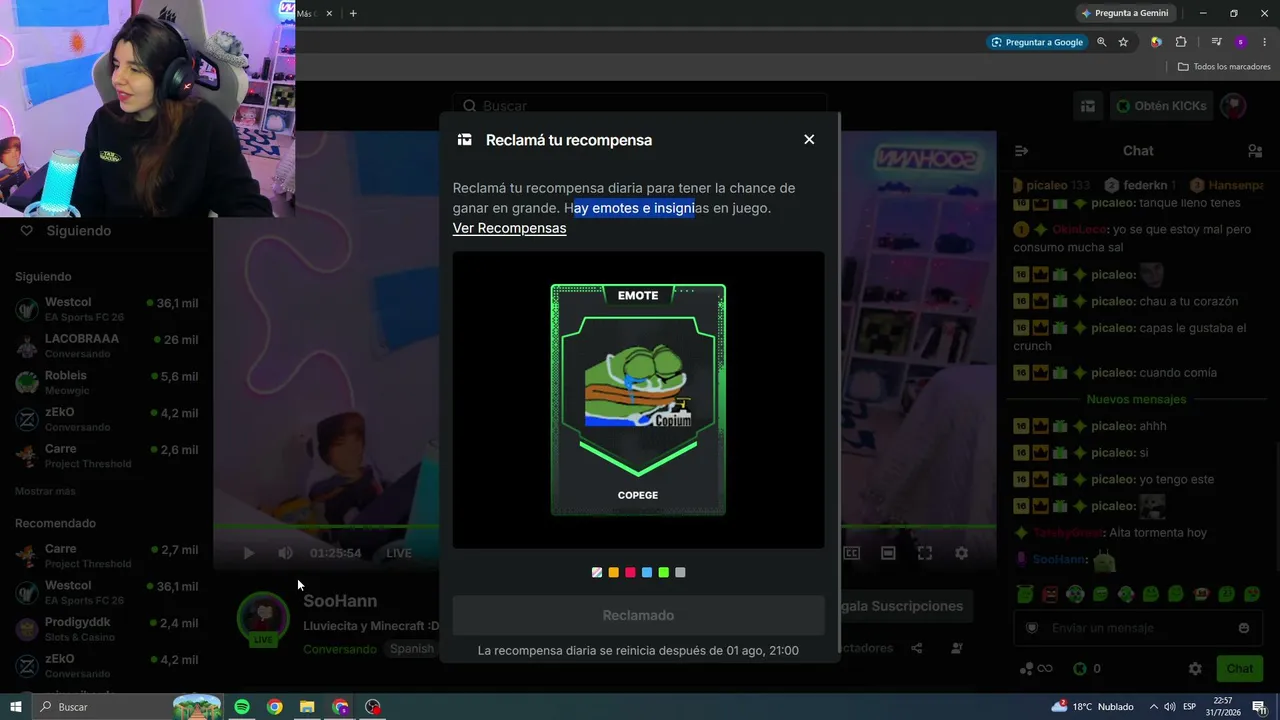
Task: Insert the red angry emote from quick row
Action: pyautogui.click(x=1050, y=594)
